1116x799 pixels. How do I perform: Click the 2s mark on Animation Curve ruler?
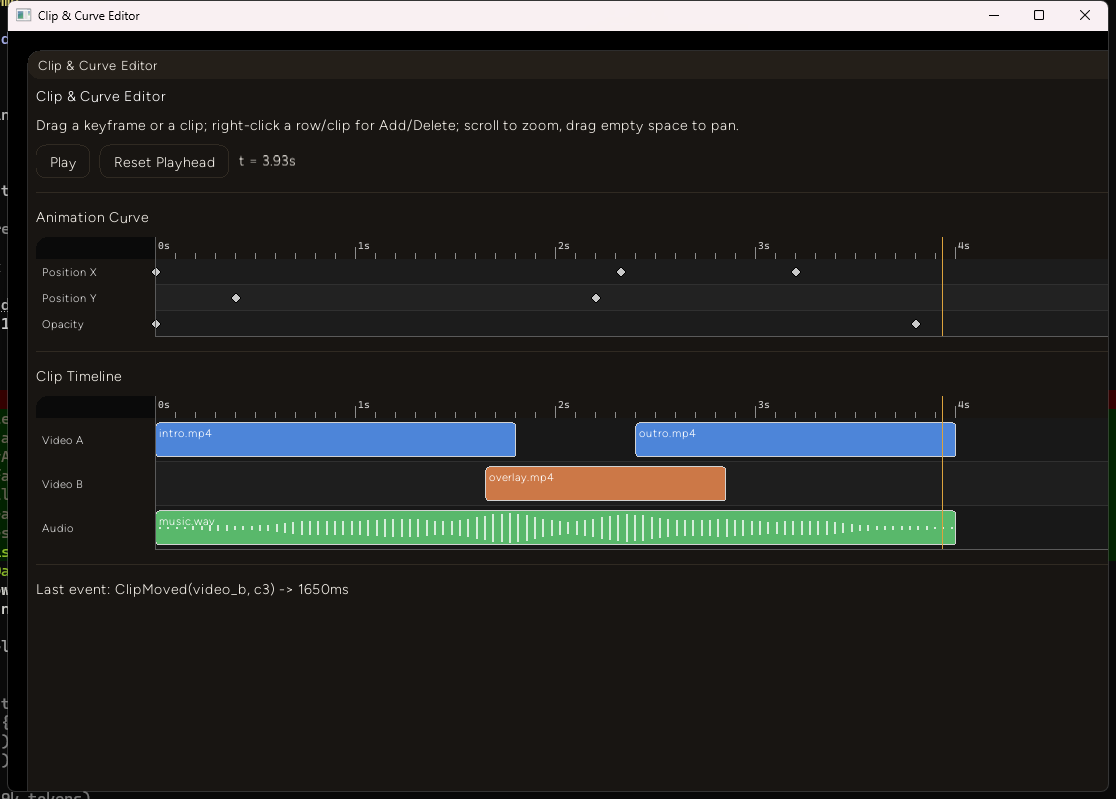[x=563, y=246]
